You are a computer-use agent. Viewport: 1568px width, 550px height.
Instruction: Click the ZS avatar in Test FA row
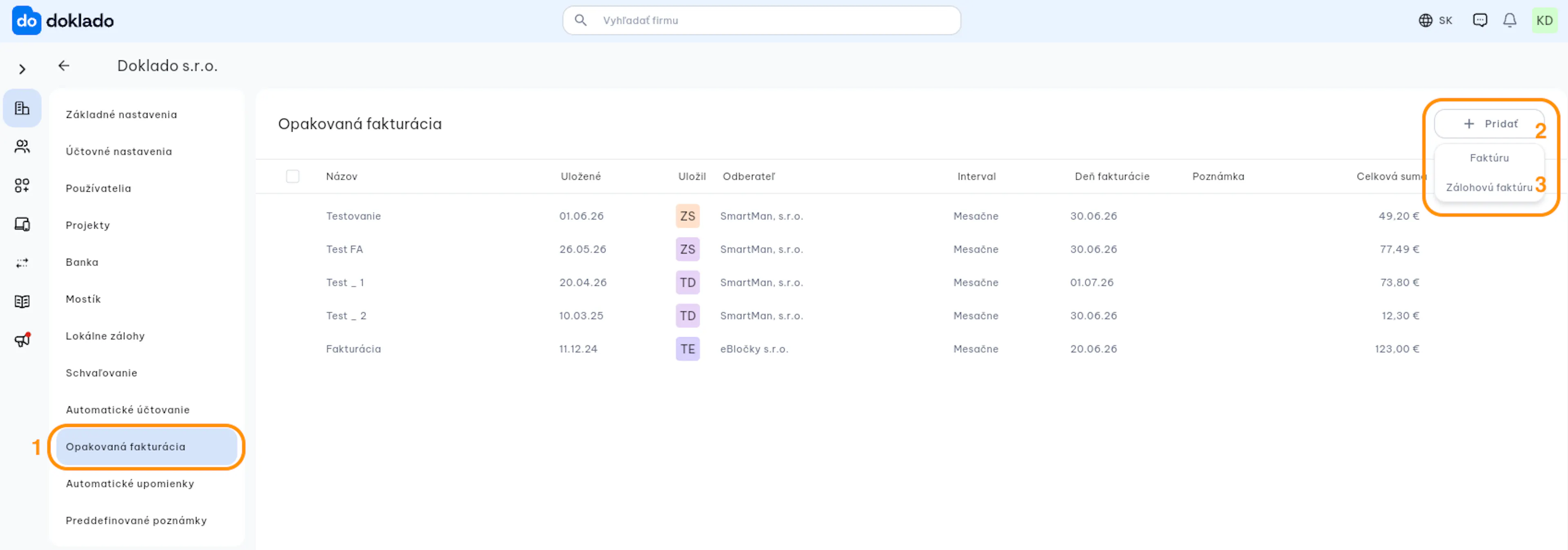(687, 249)
